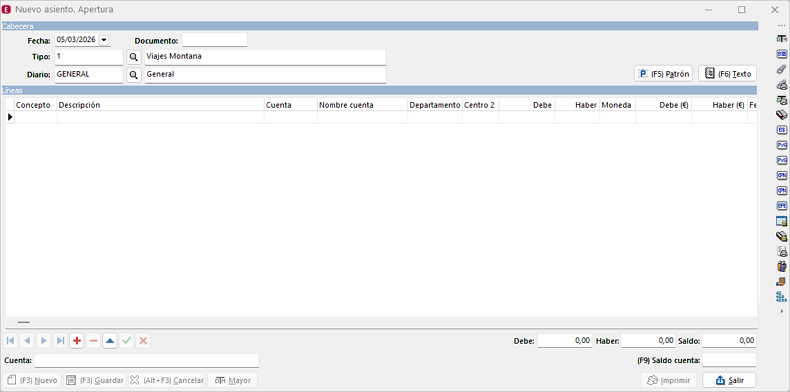
Task: Click the Cabecera section header bar
Action: 380,26
